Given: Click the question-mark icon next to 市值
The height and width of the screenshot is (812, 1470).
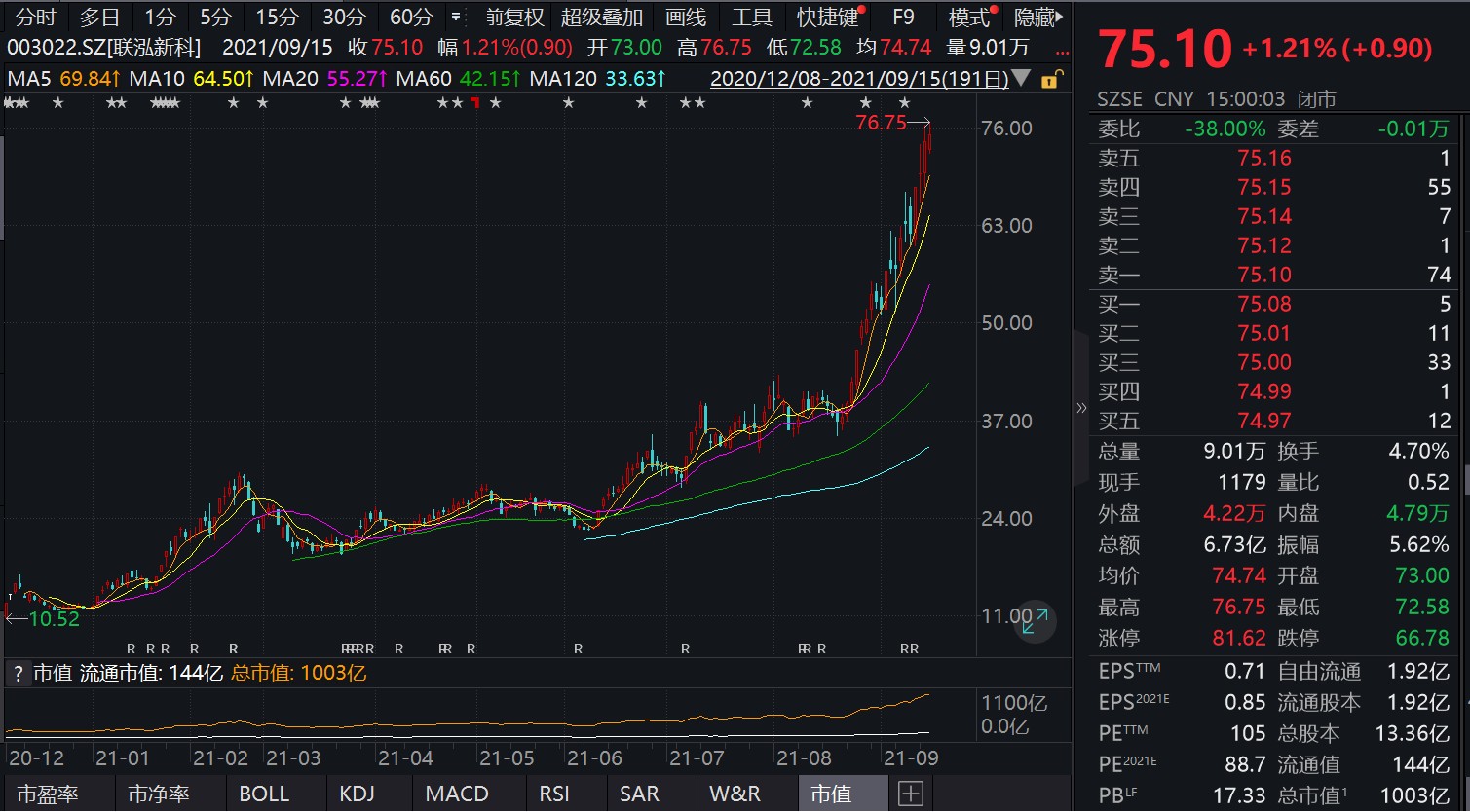Looking at the screenshot, I should click(x=18, y=672).
